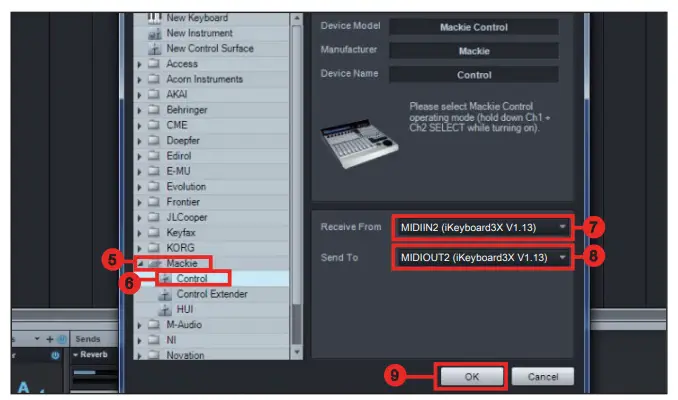Click the JLCooper folder icon
678x400 pixels.
point(154,217)
